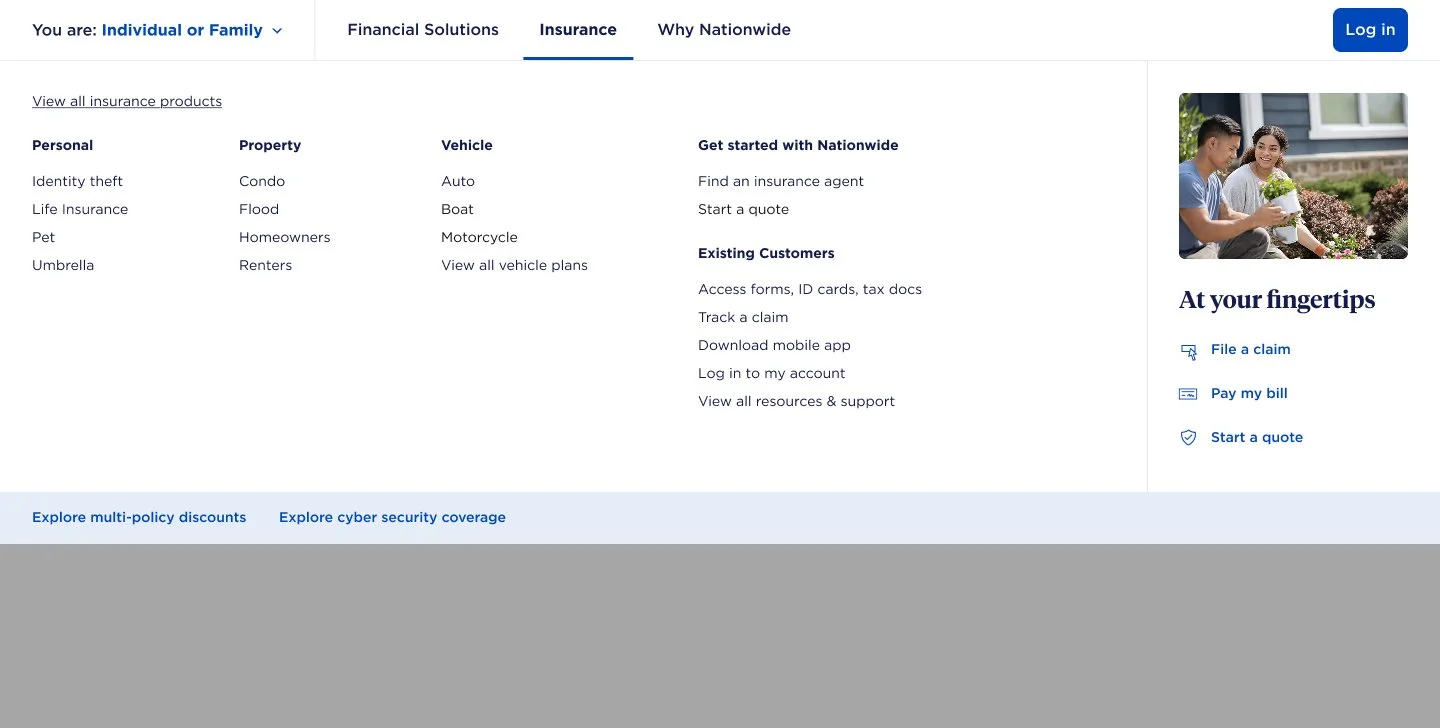The height and width of the screenshot is (728, 1440).
Task: Click the File a claim icon
Action: point(1188,351)
